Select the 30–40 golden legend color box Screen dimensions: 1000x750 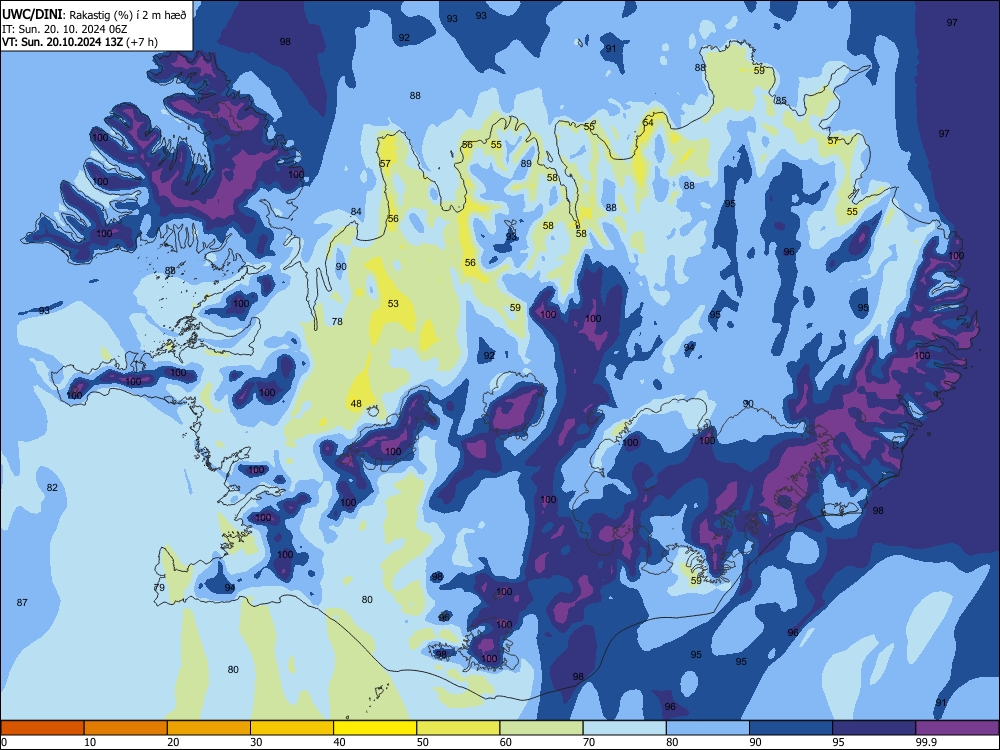tap(292, 728)
